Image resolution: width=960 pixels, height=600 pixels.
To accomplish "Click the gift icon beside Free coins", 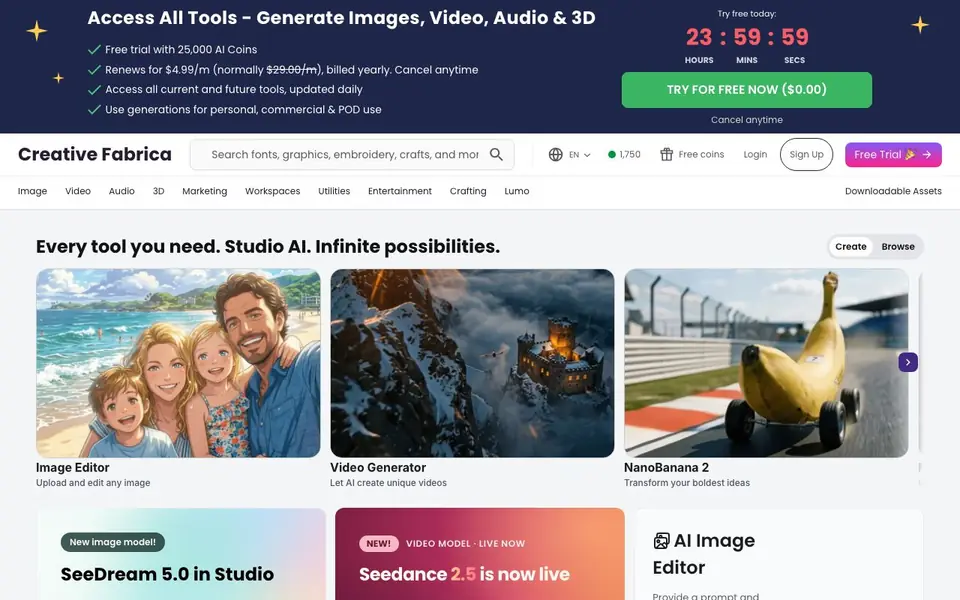I will point(666,154).
